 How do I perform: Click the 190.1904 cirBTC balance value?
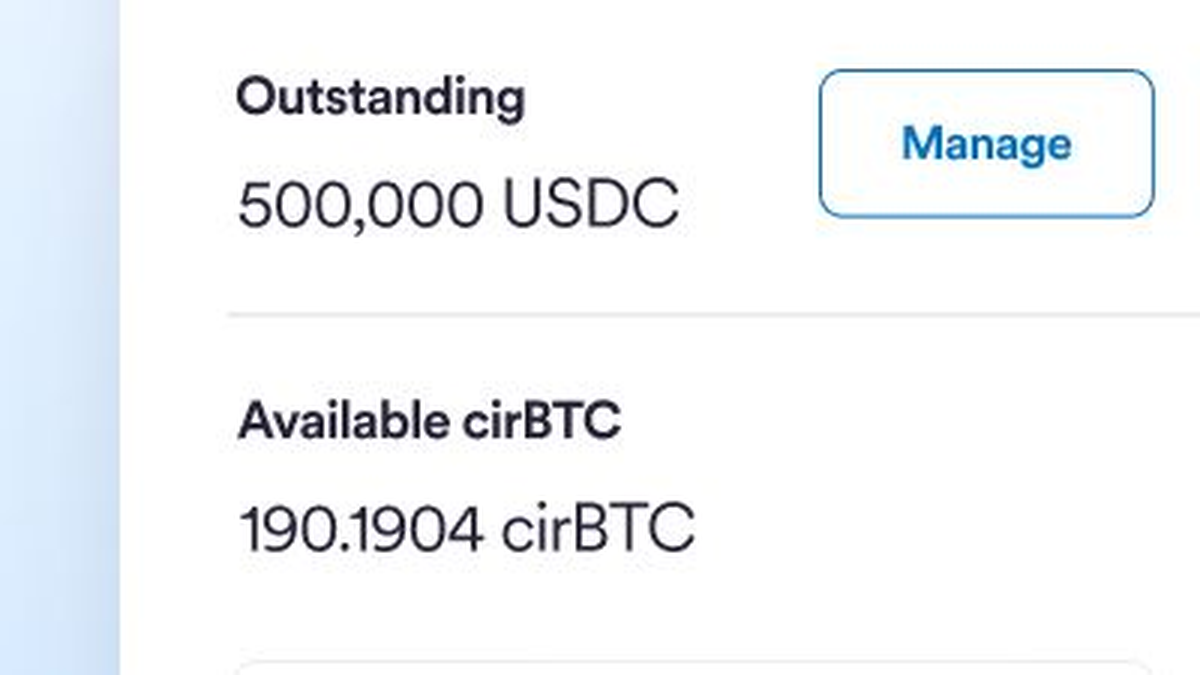466,529
